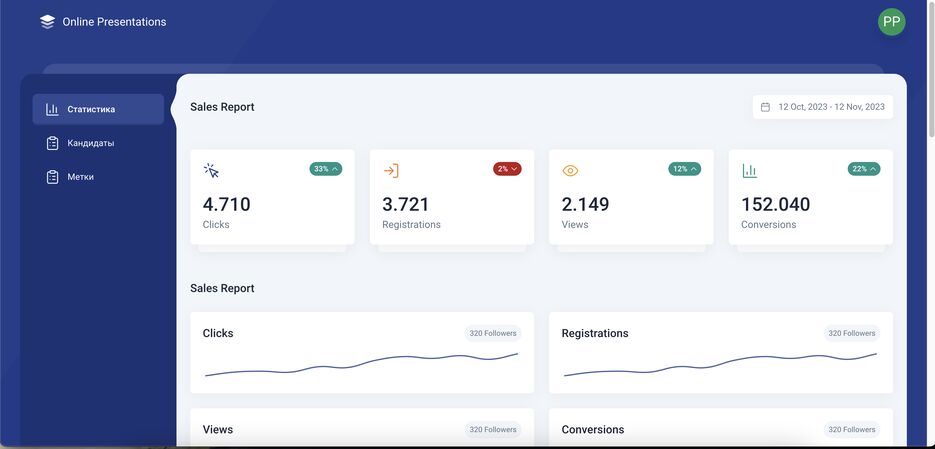Click the 320 Followers badge on Views chart

point(493,429)
